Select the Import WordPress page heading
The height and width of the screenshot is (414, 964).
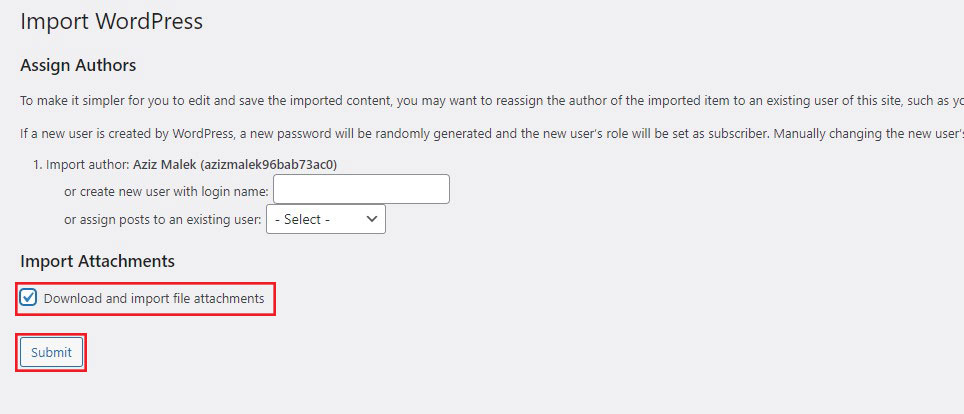(111, 22)
